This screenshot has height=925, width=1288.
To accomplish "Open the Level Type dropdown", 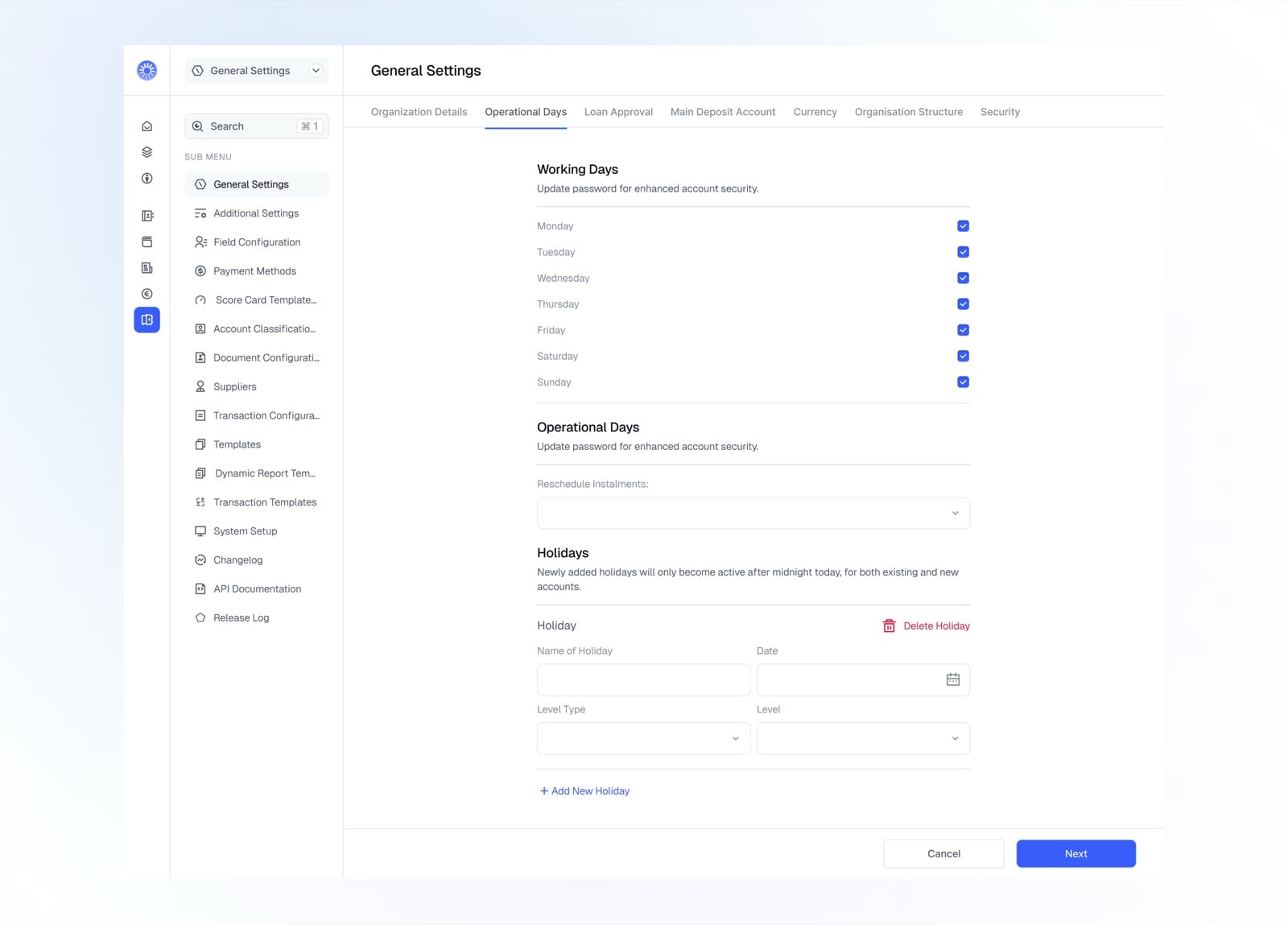I will (x=643, y=738).
